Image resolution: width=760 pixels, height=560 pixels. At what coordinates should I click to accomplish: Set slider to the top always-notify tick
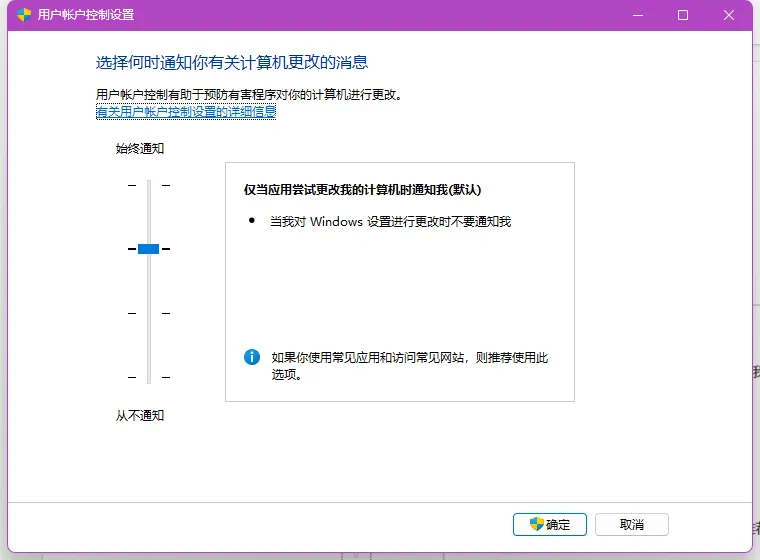tap(149, 185)
